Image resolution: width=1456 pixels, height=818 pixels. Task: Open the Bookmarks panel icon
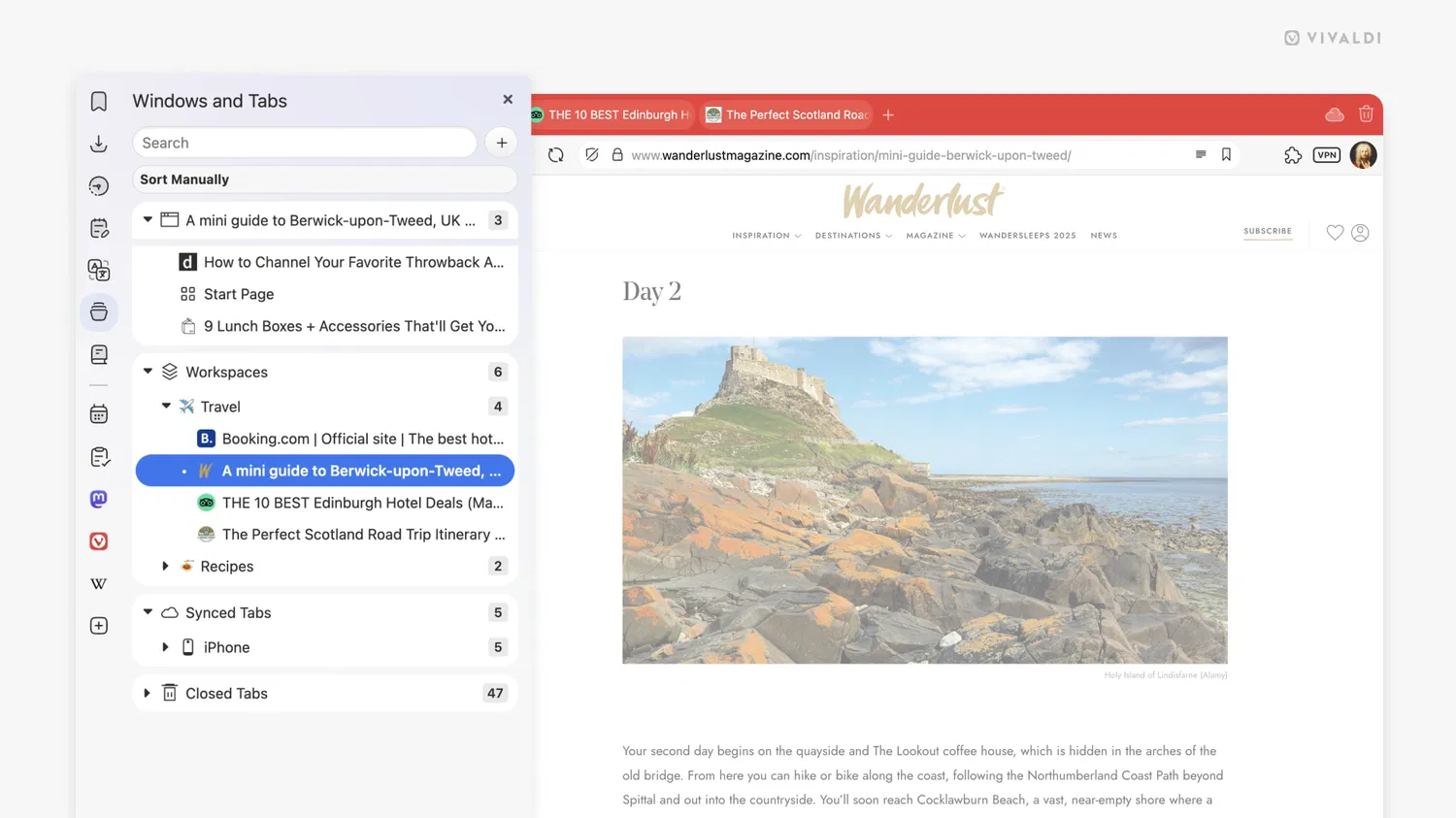tap(99, 102)
